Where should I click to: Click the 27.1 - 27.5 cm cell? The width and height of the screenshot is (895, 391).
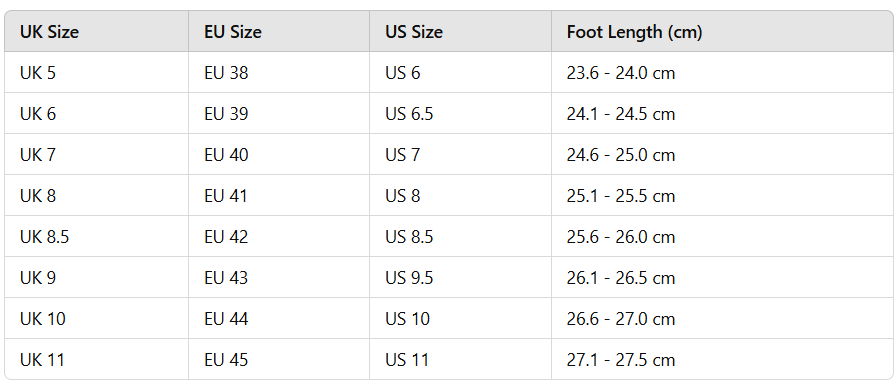(x=721, y=360)
